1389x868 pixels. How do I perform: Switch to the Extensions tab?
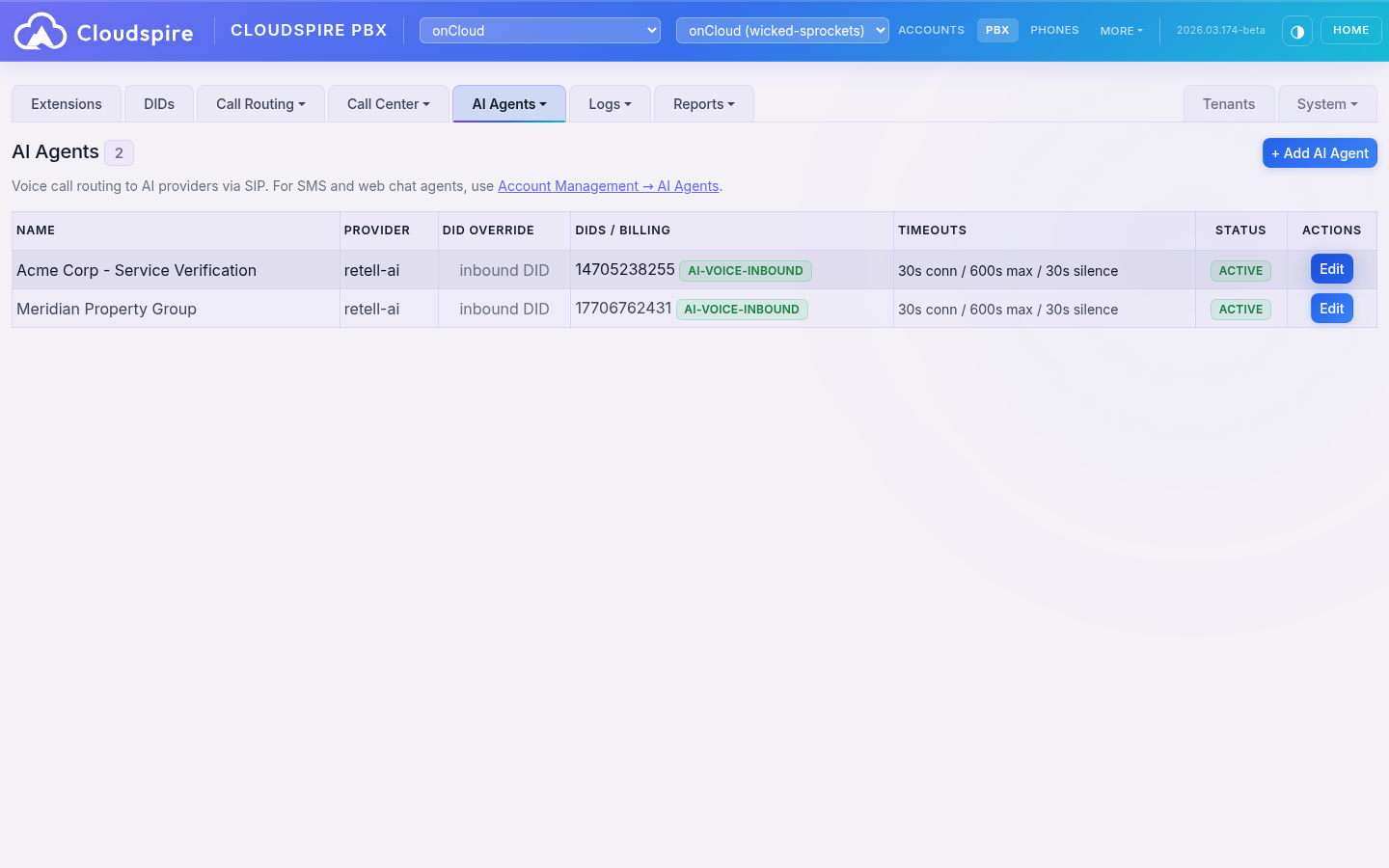tap(66, 103)
